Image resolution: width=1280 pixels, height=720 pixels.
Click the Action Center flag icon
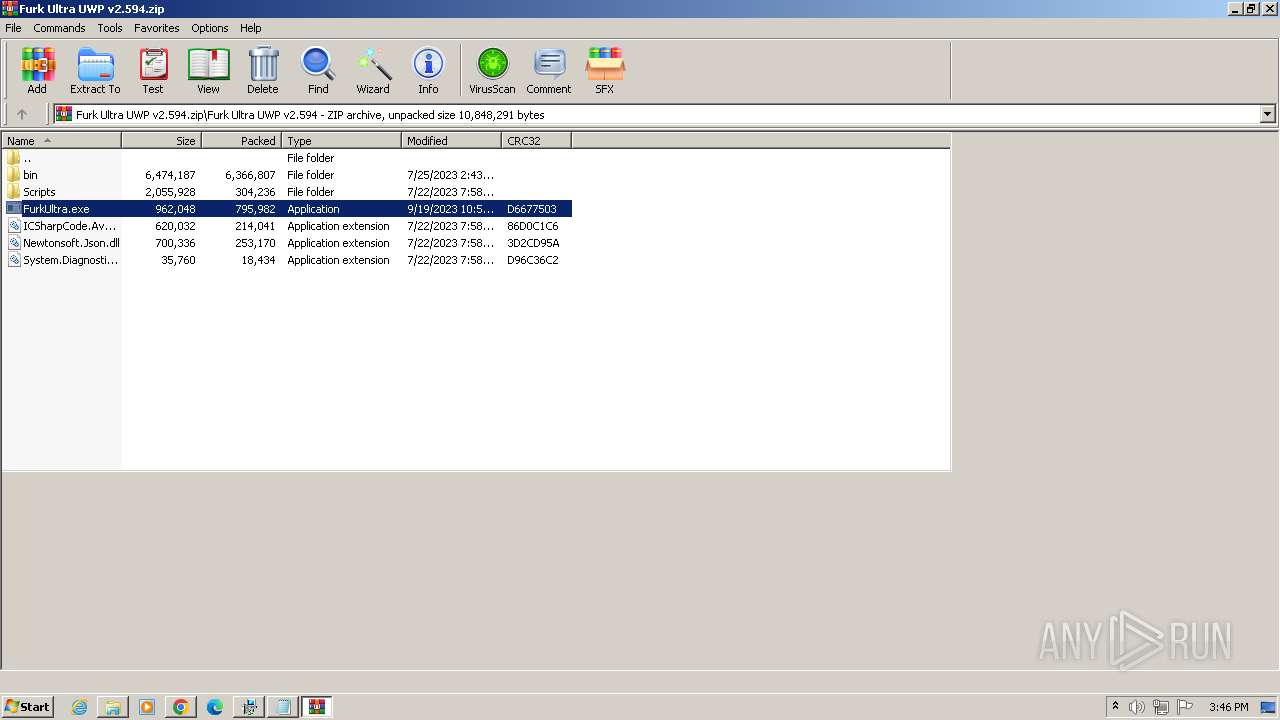(x=1185, y=707)
